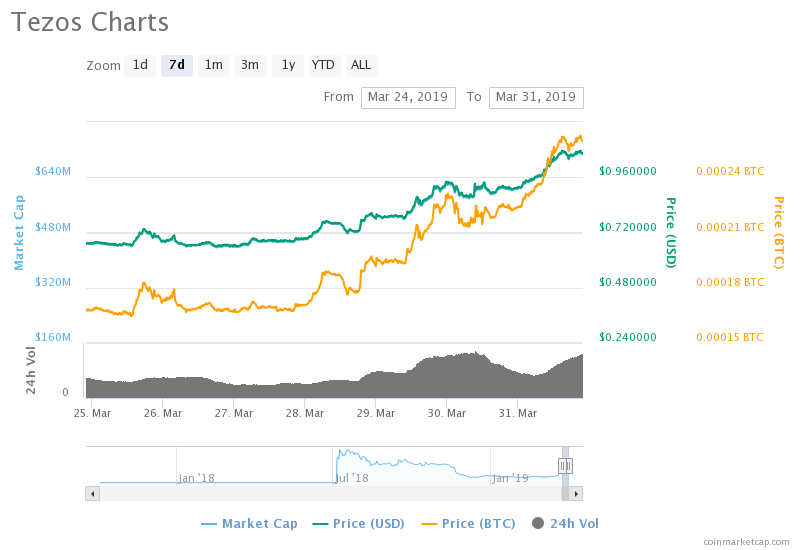This screenshot has height=550, width=800.
Task: Toggle Price (USD) series in legend
Action: pos(365,523)
